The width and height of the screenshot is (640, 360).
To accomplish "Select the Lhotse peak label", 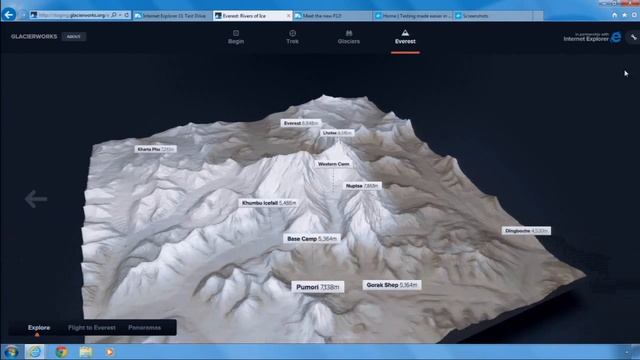I will [337, 133].
